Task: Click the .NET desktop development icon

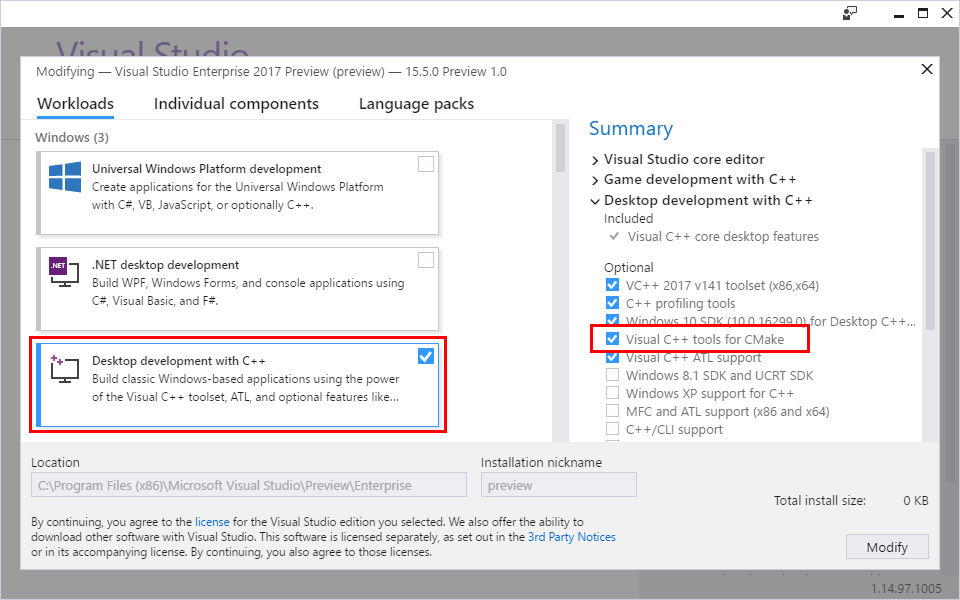Action: [x=65, y=272]
